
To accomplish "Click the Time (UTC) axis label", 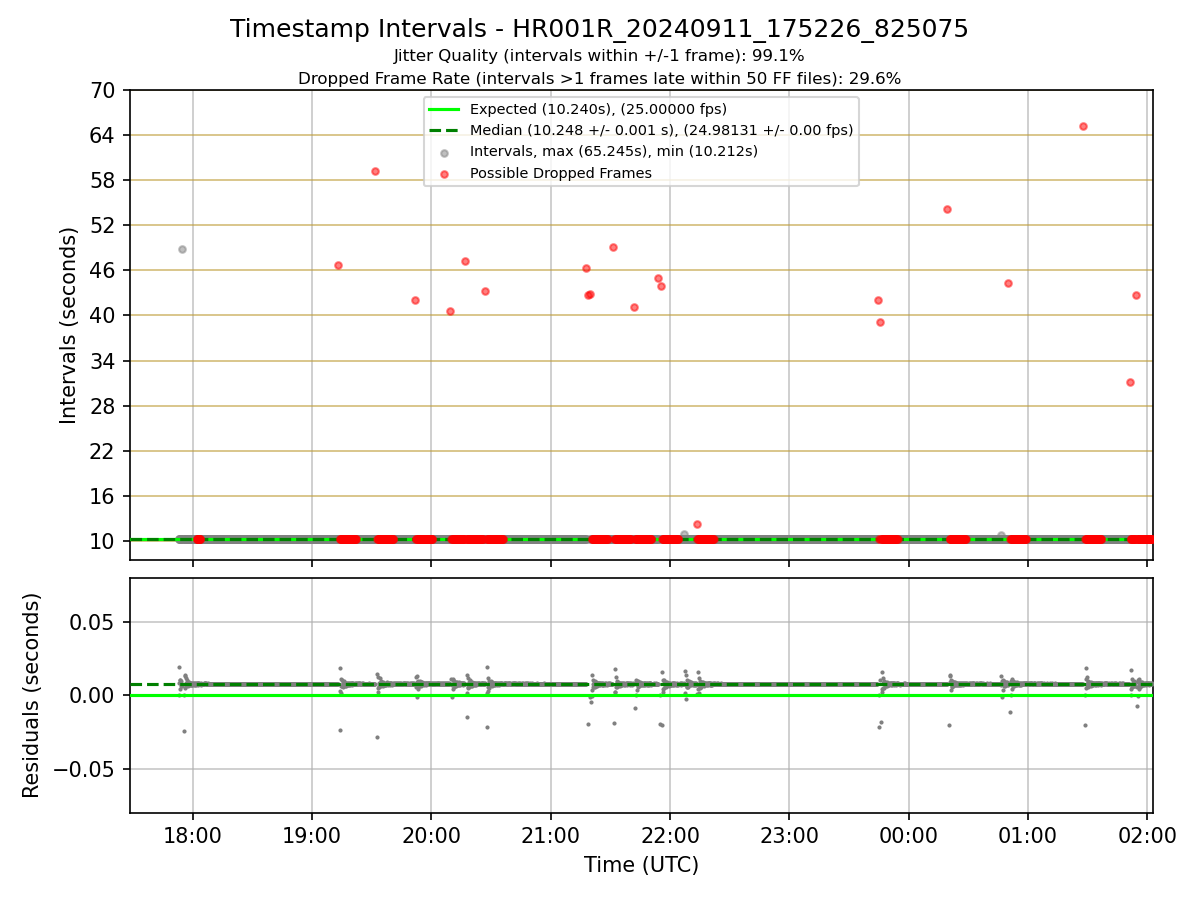I will (641, 865).
